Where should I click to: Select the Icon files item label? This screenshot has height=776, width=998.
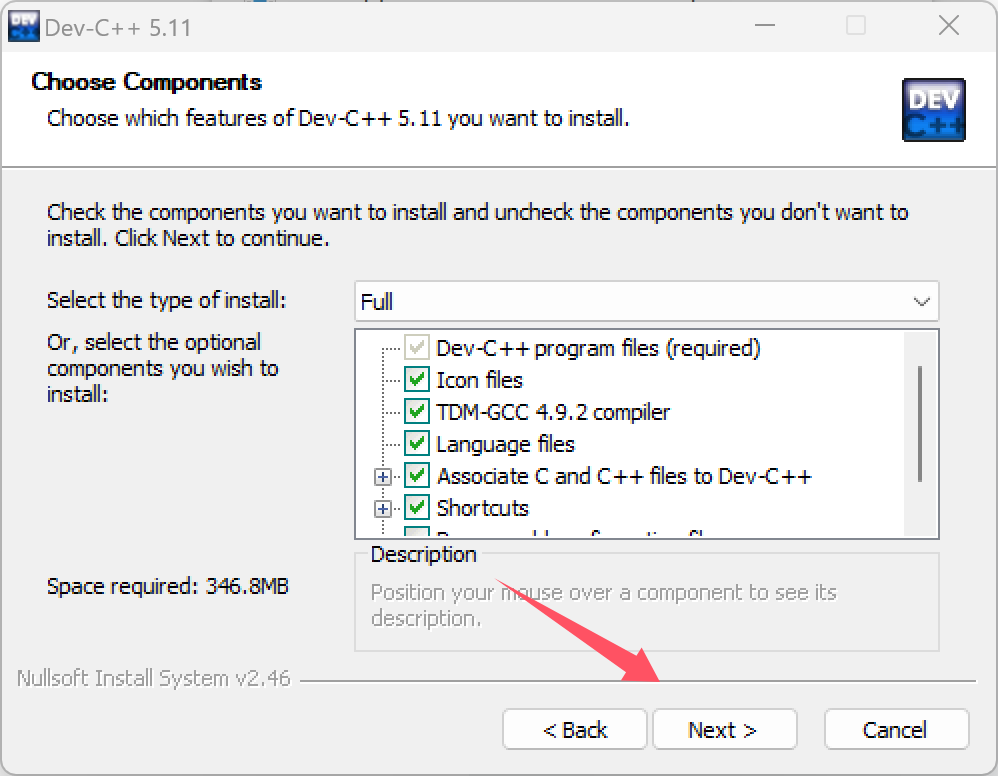click(x=479, y=381)
